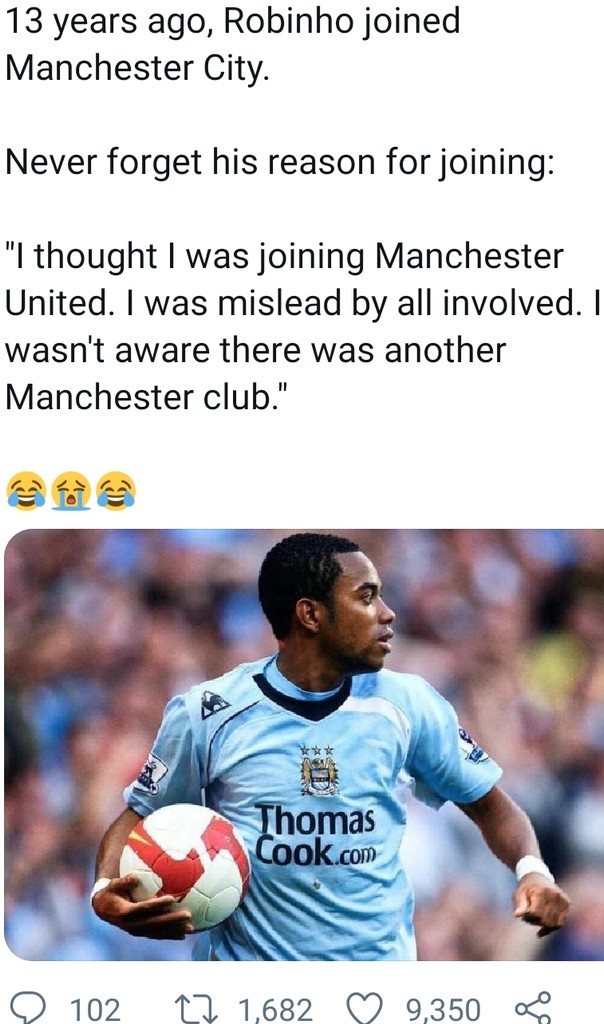
Task: Retweet the post using the arrows icon
Action: pyautogui.click(x=200, y=1008)
